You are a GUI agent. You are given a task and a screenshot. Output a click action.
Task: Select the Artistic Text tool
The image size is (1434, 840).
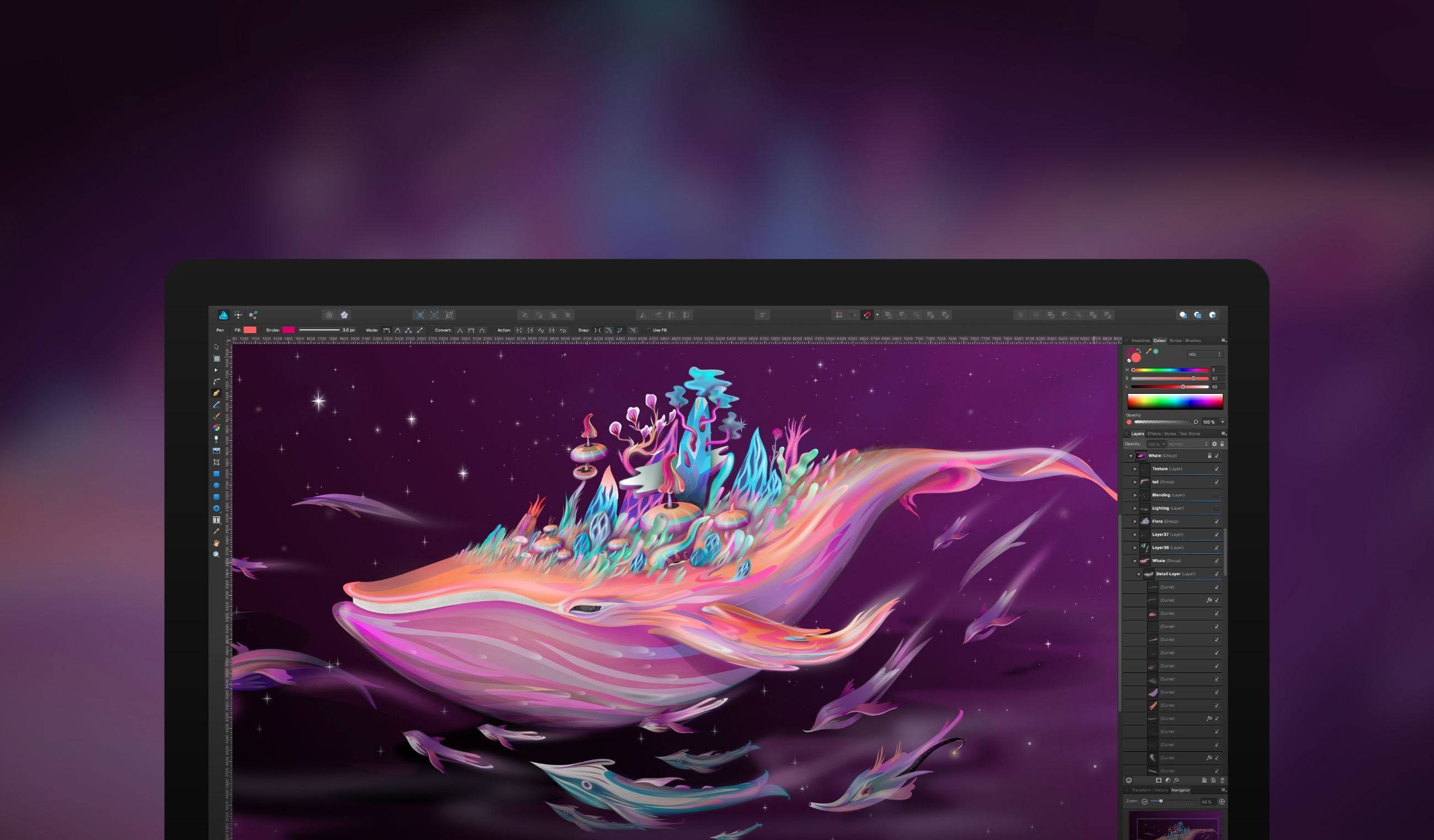coord(217,520)
